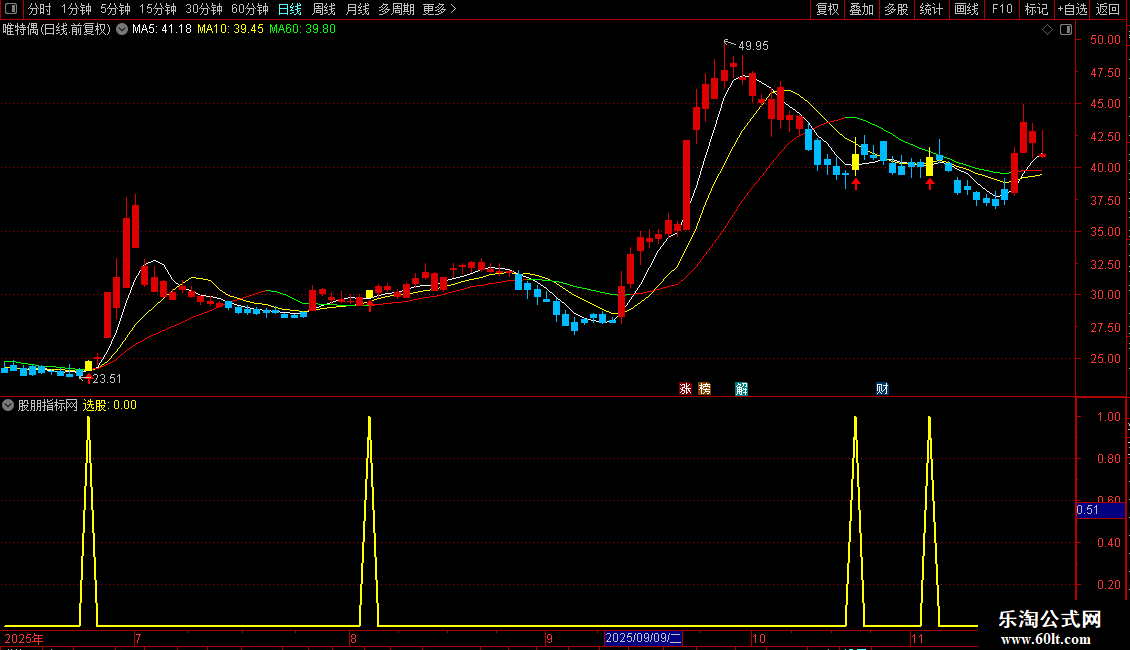1130x650 pixels.
Task: Expand the 更多 periods menu
Action: point(439,9)
